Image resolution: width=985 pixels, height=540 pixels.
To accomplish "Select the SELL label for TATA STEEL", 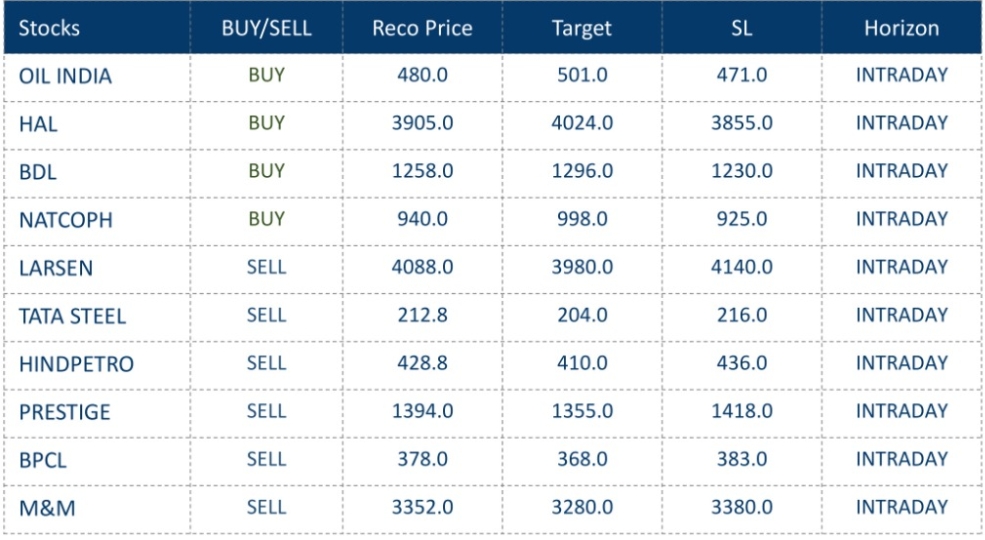I will tap(266, 315).
